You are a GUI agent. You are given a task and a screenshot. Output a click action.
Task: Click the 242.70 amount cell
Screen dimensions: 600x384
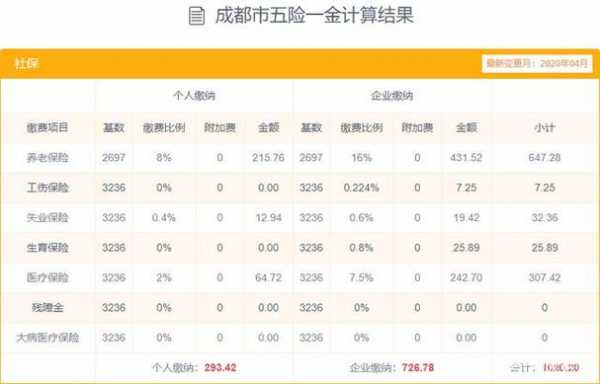(x=466, y=277)
